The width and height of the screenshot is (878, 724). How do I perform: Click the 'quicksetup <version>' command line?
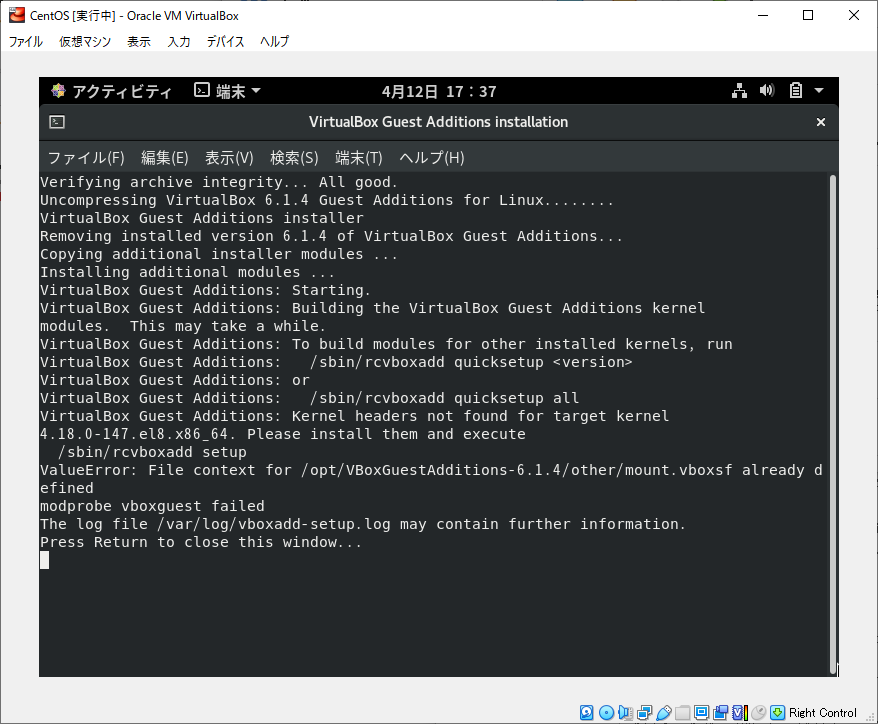click(336, 362)
